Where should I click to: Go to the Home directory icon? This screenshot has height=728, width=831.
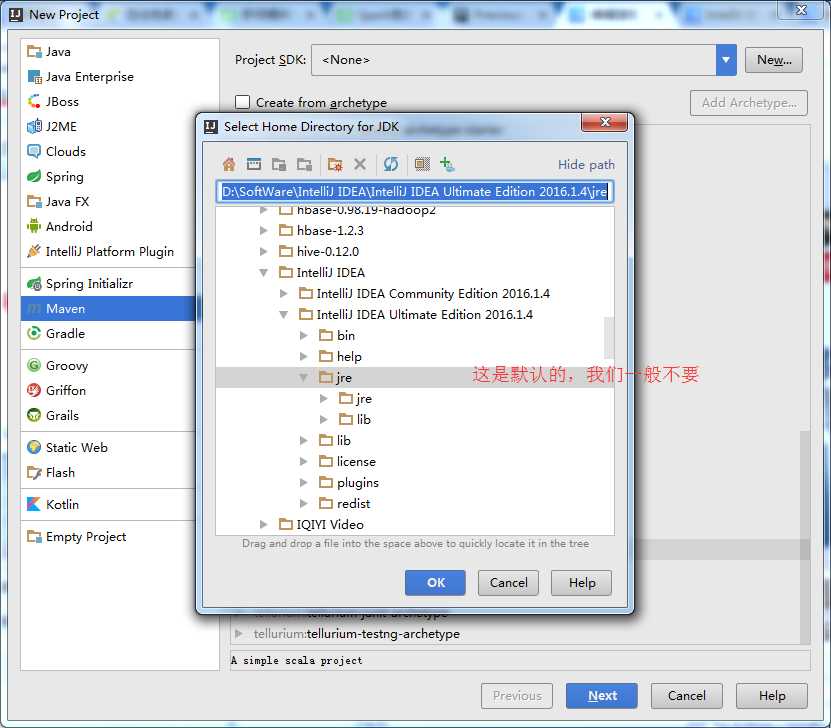[229, 165]
